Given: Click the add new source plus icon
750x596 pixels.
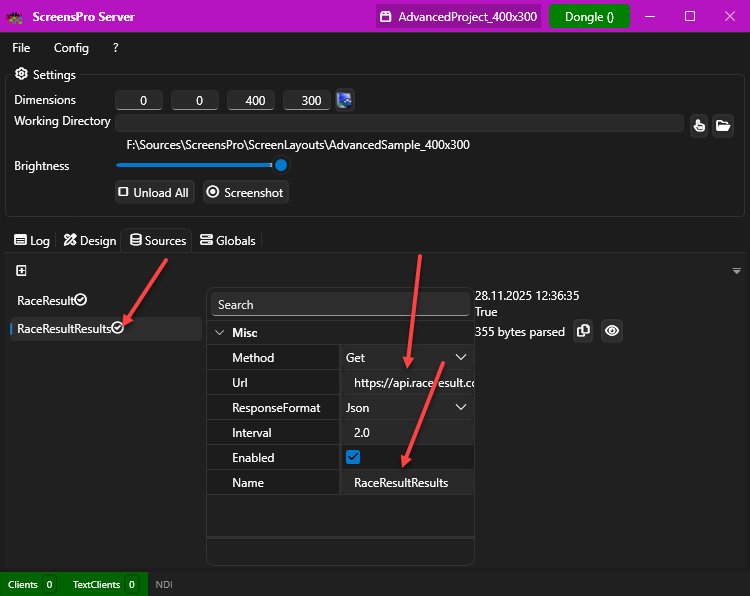Looking at the screenshot, I should [x=21, y=271].
